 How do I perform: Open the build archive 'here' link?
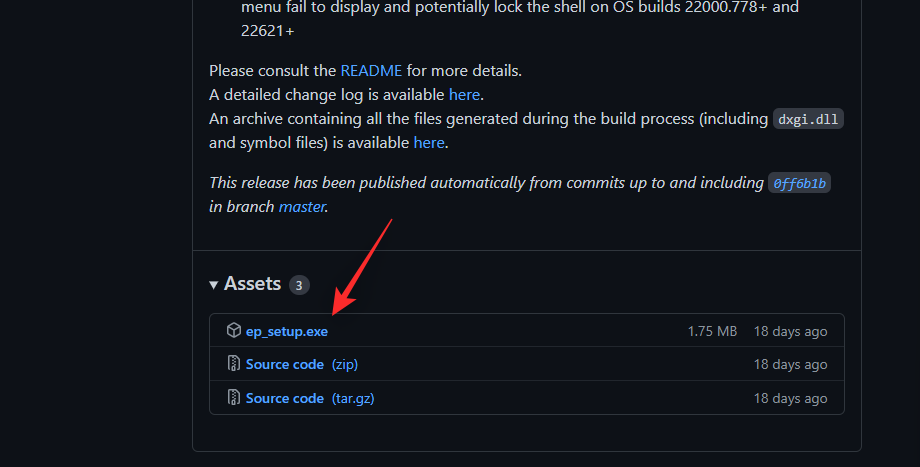(x=429, y=143)
